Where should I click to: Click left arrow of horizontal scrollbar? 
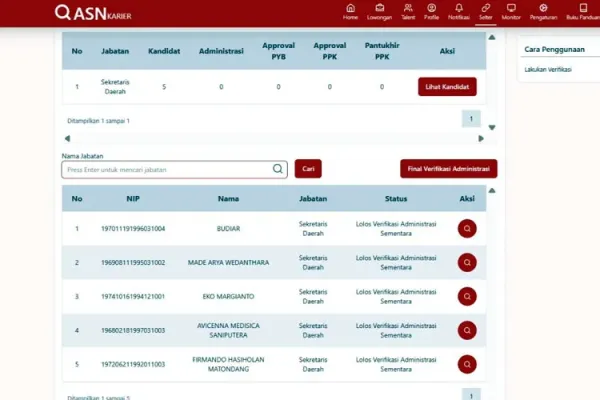pos(67,139)
